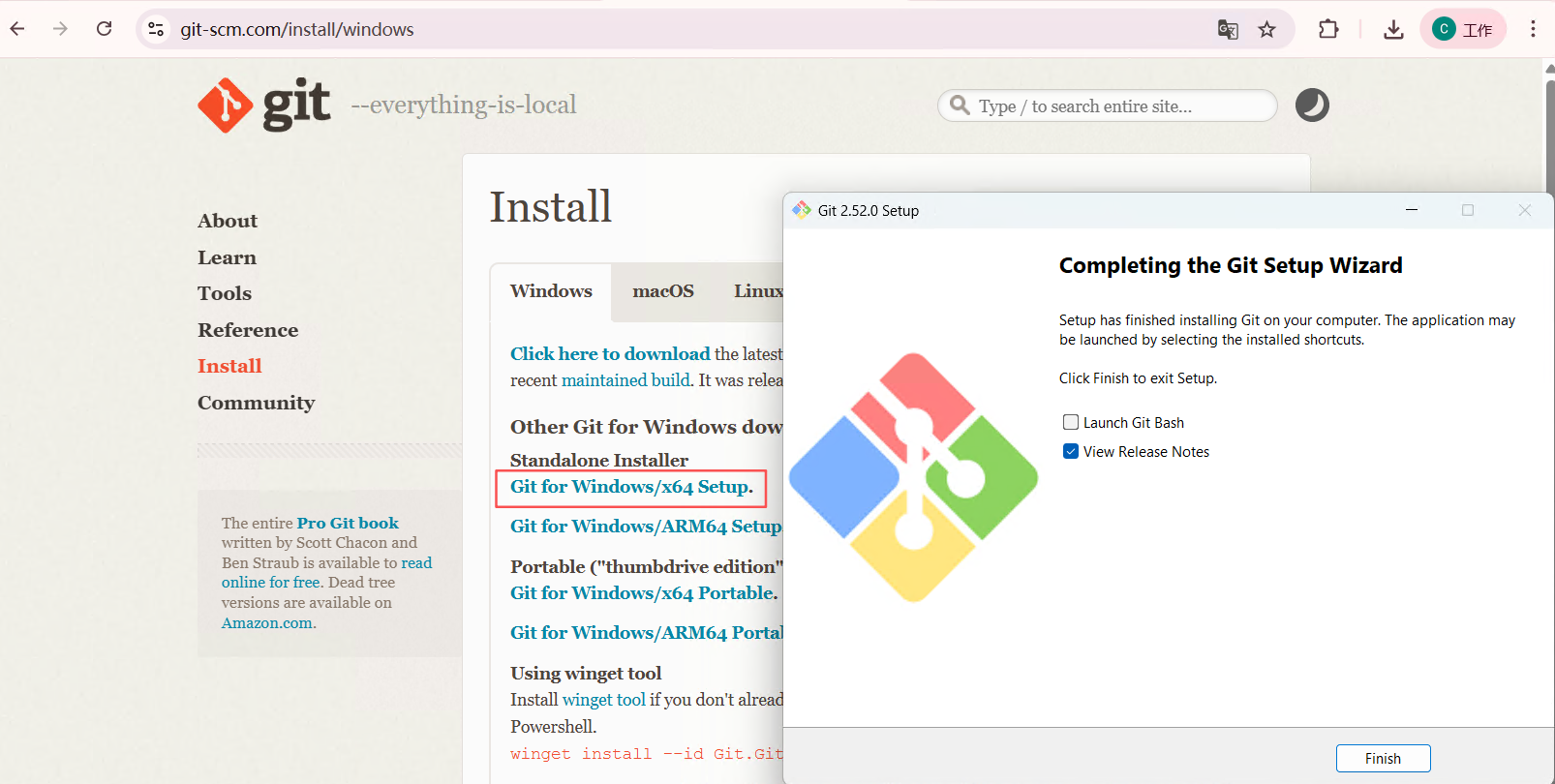Switch to the Linux install tab
This screenshot has height=784, width=1555.
pos(758,291)
